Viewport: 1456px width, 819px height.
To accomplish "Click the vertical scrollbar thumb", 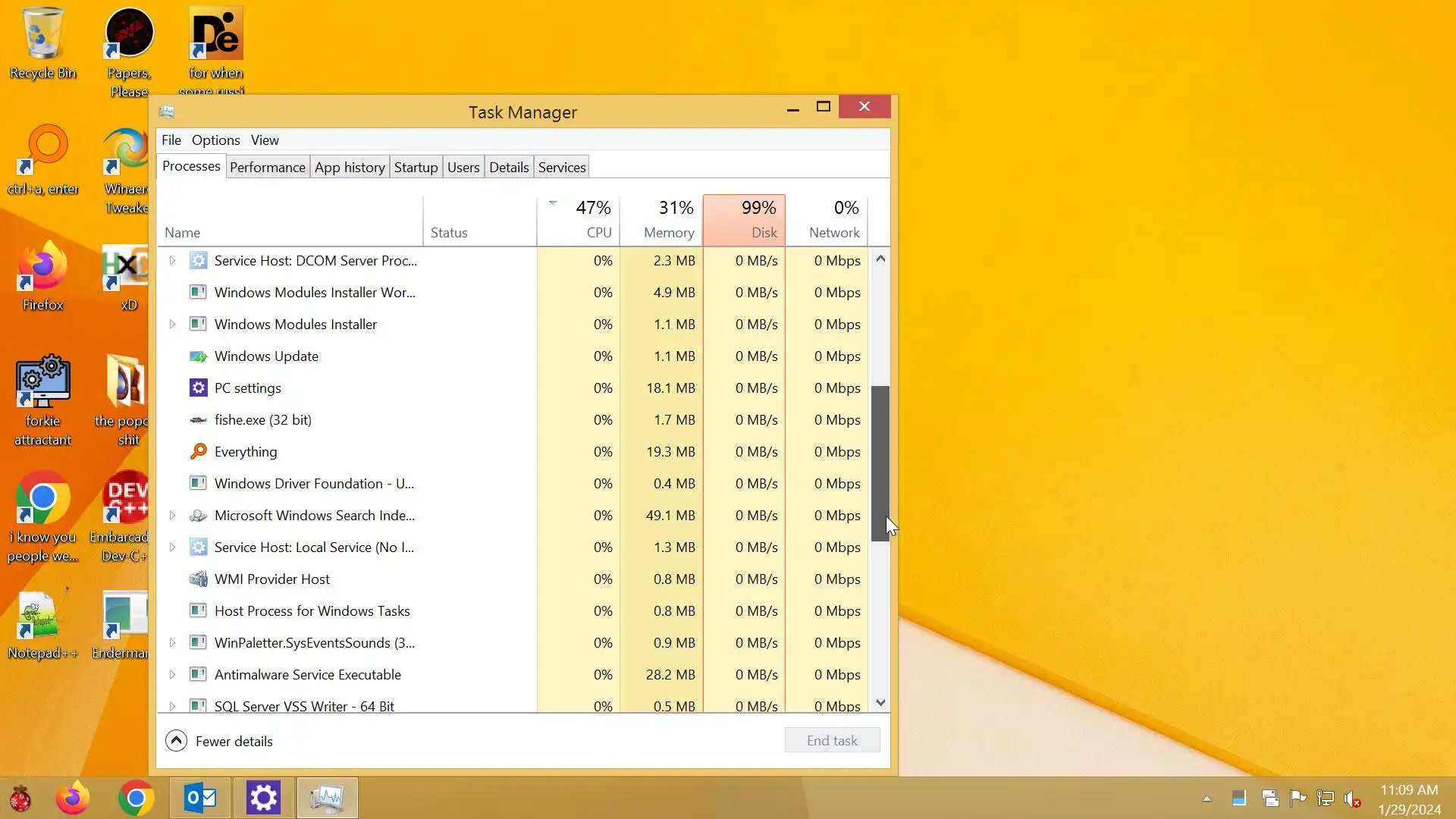I will click(x=880, y=463).
